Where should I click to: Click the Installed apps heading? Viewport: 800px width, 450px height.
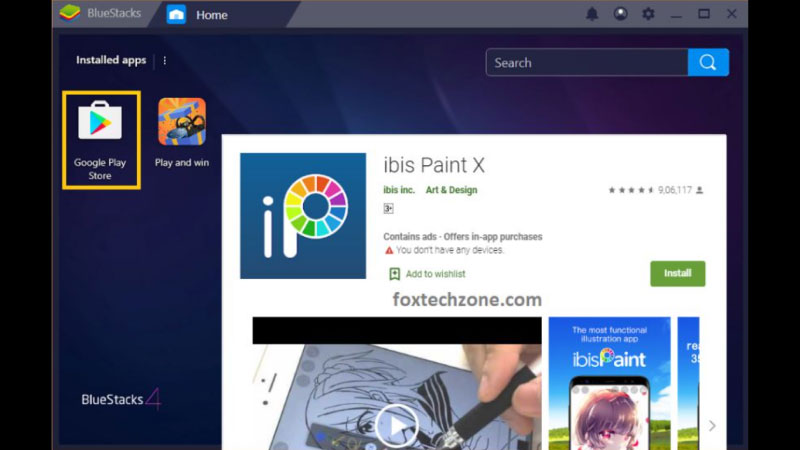pos(111,60)
